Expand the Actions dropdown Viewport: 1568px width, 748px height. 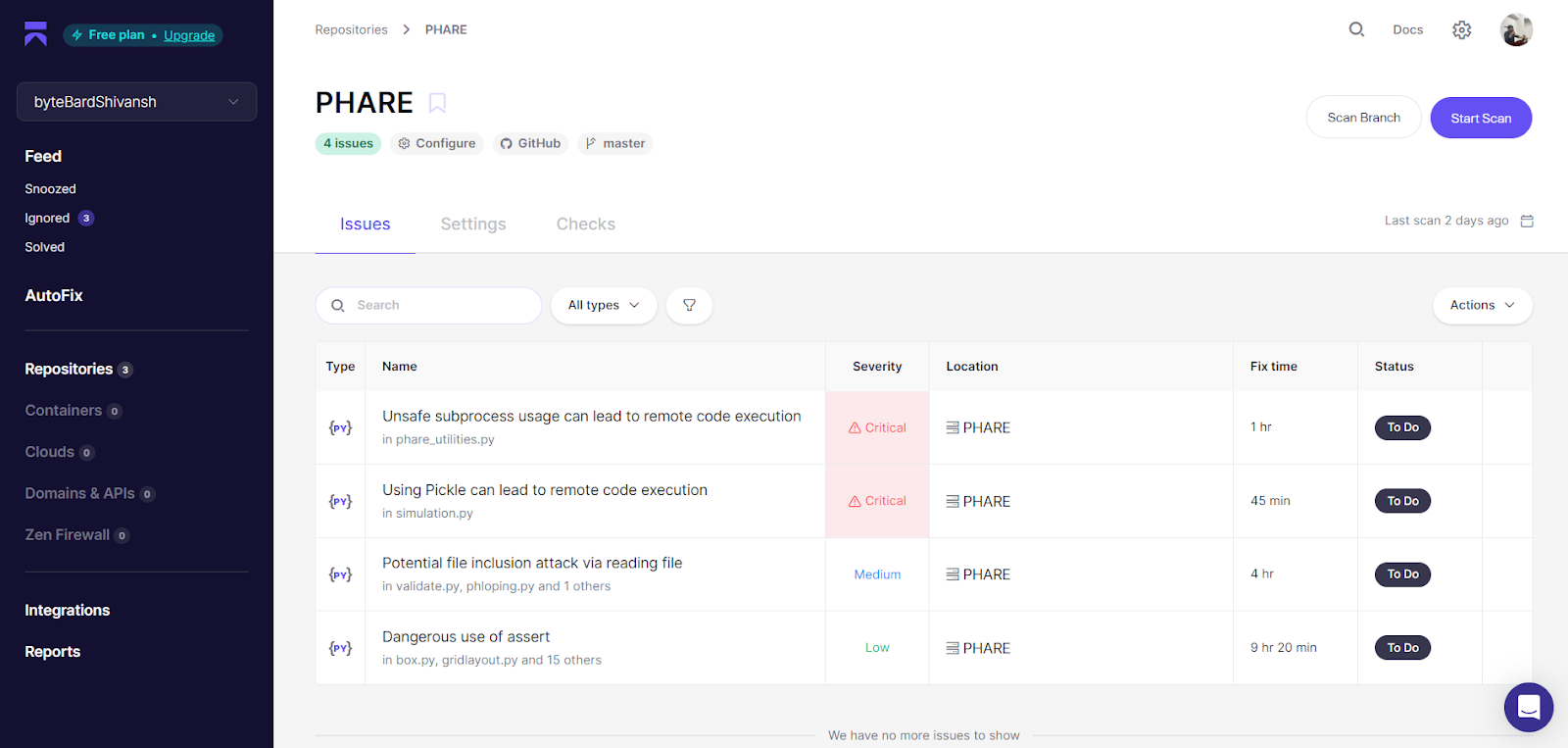point(1482,306)
